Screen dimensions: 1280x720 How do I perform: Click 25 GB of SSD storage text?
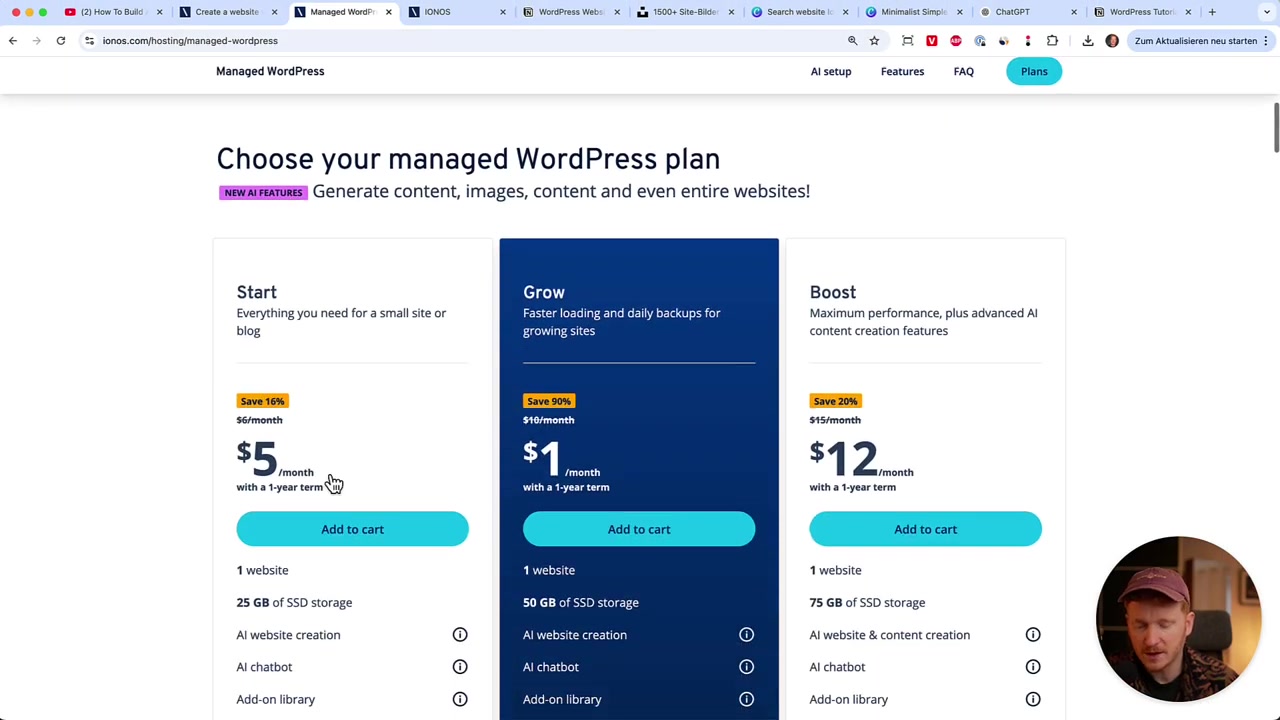(x=294, y=603)
